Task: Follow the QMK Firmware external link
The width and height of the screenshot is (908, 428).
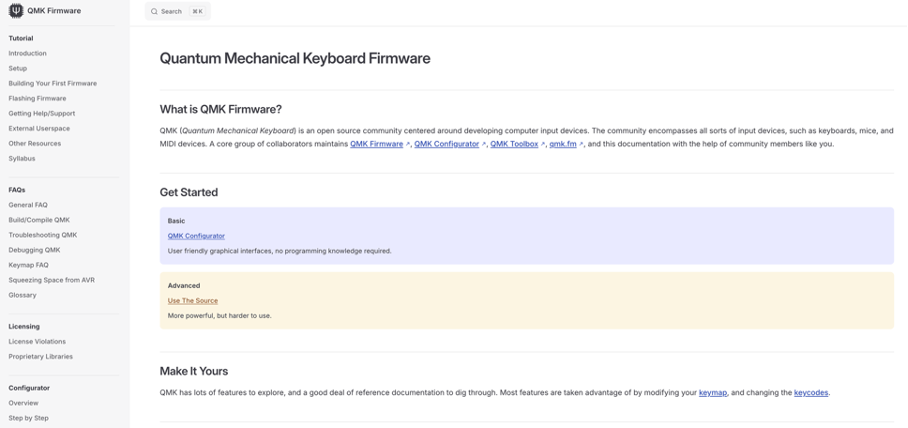Action: tap(377, 144)
